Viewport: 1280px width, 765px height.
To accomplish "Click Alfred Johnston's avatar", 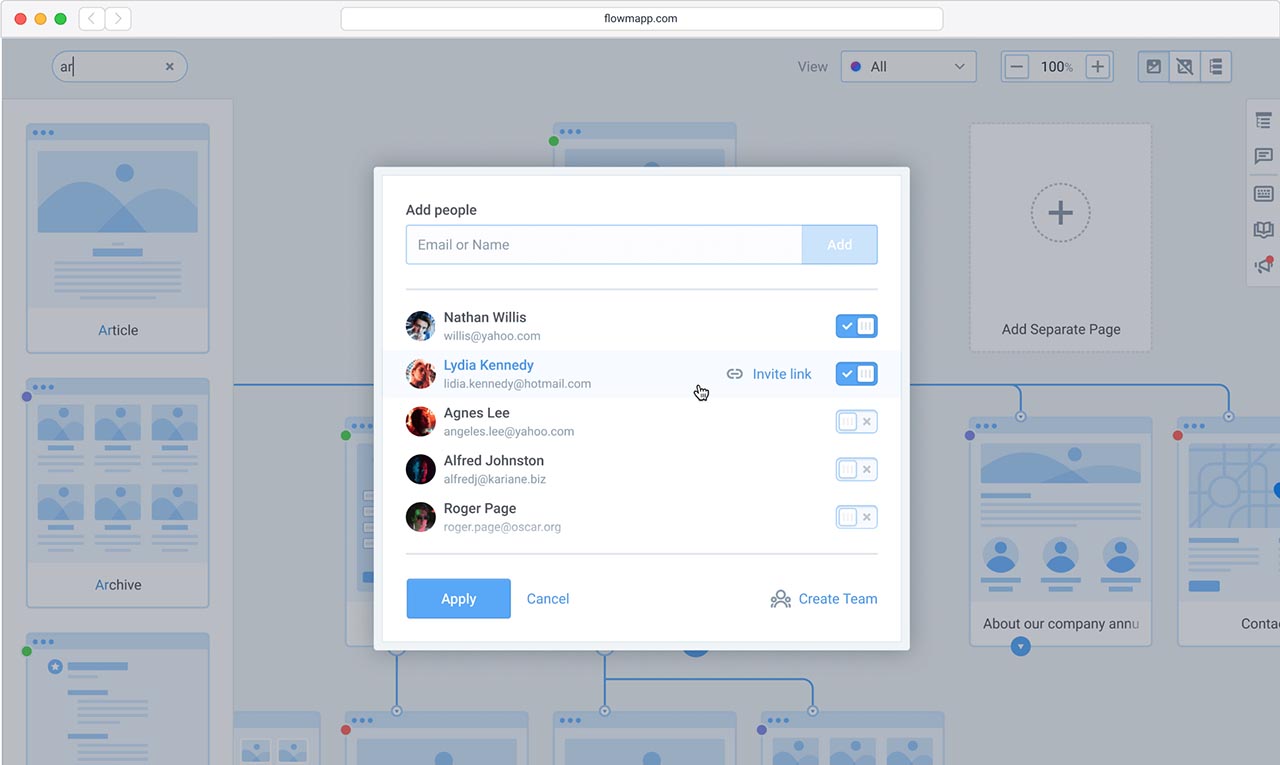I will (421, 469).
